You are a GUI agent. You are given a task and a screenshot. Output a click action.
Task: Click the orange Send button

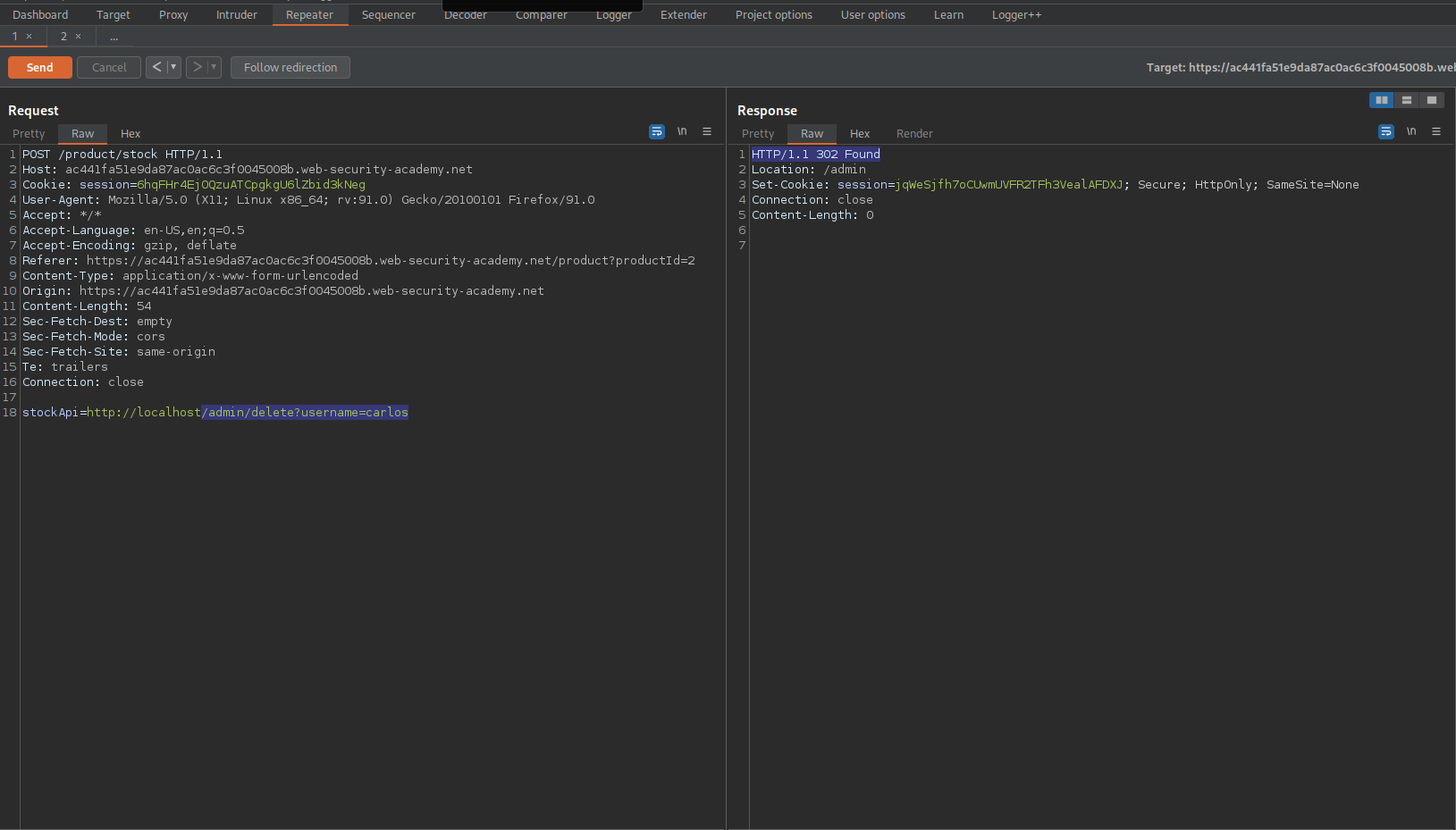pos(39,67)
